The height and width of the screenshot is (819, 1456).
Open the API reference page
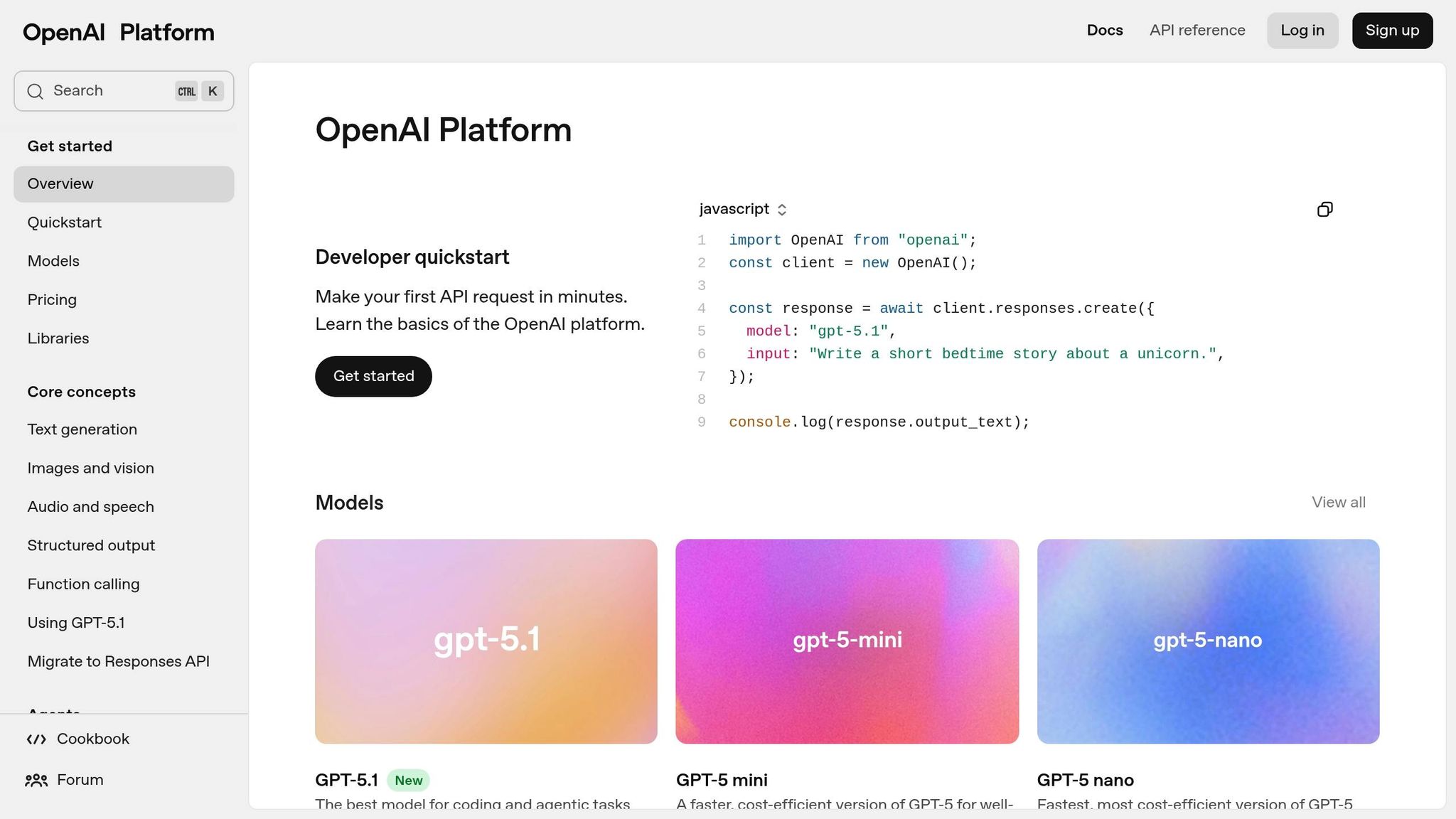point(1197,30)
